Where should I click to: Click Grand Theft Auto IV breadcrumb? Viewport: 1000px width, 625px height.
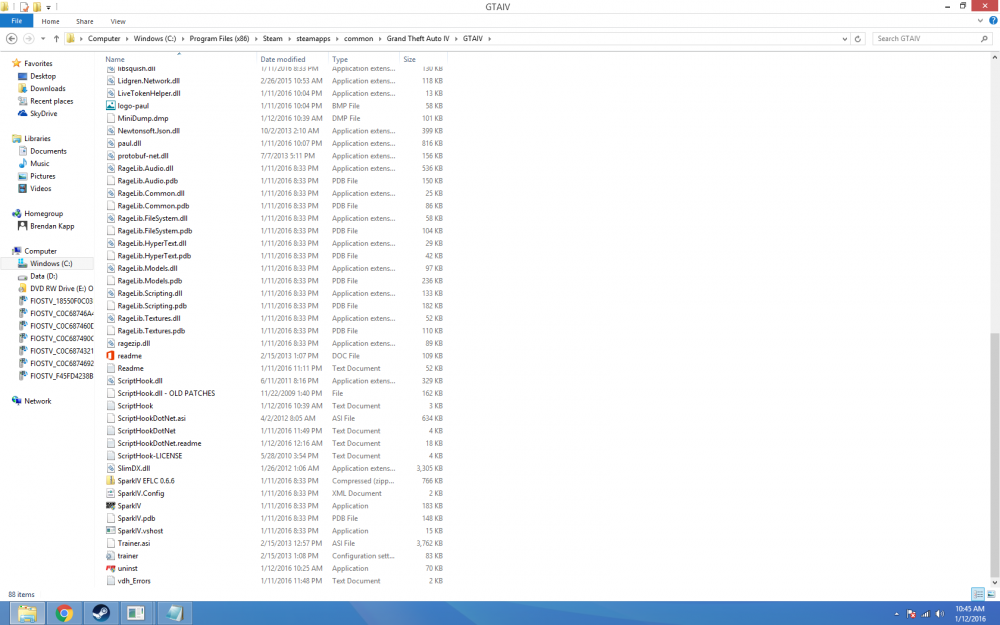tap(418, 39)
